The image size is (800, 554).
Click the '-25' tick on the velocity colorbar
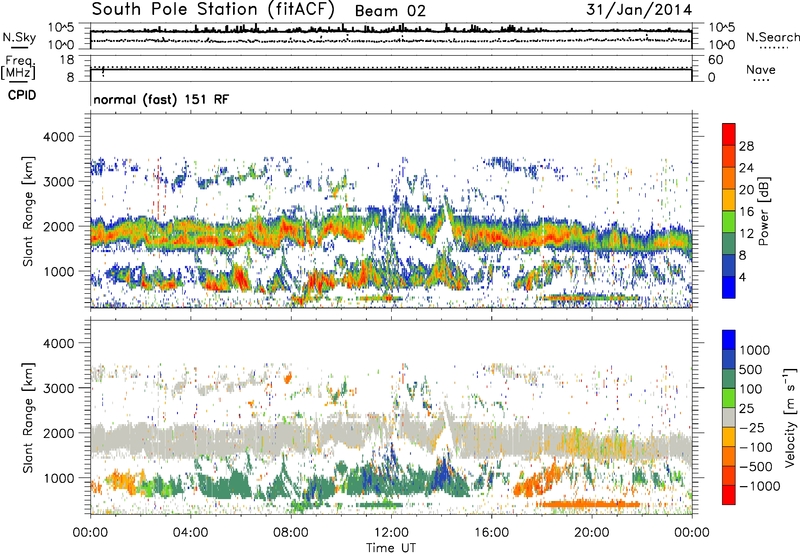[752, 427]
